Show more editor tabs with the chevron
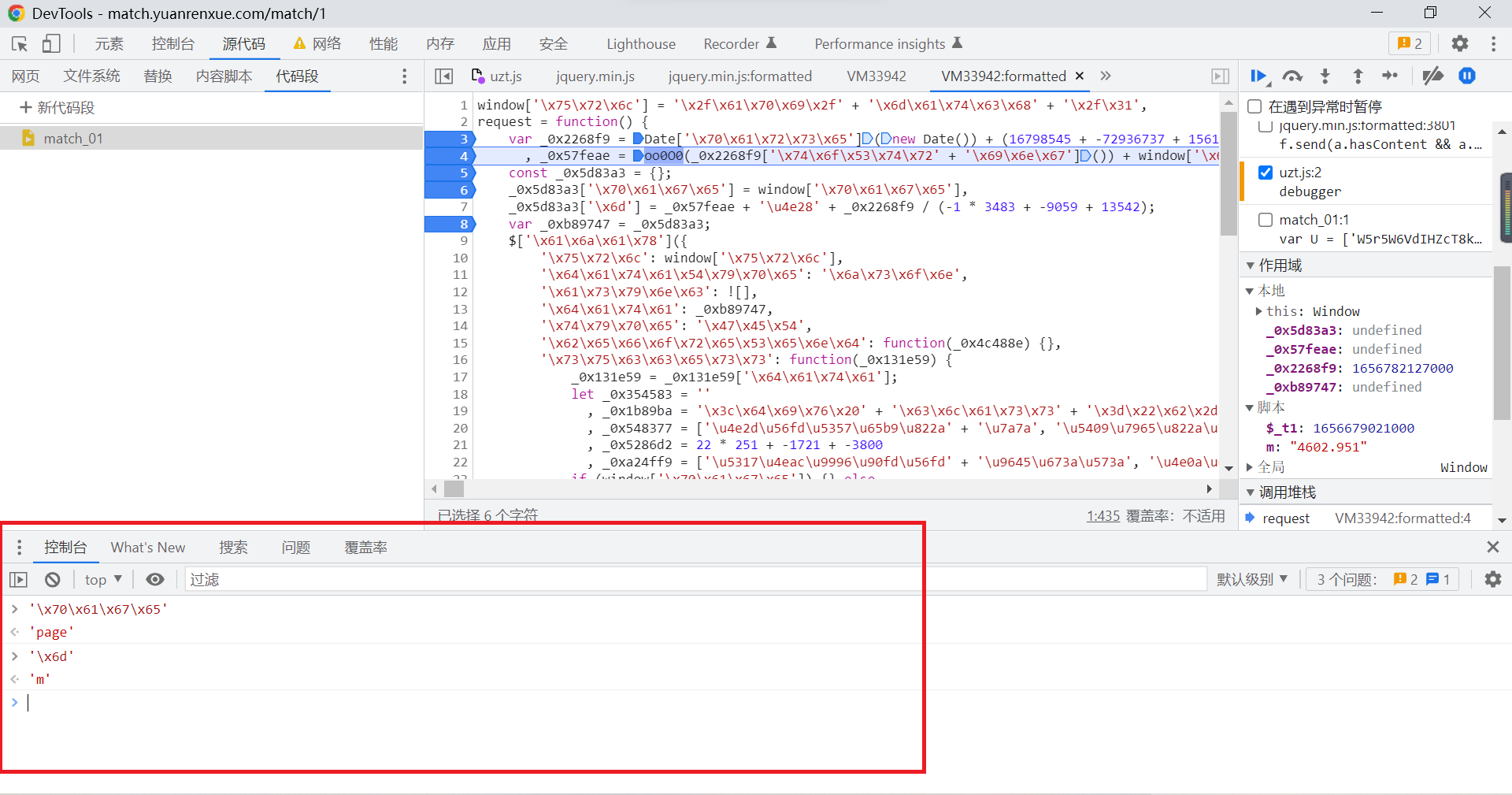 point(1106,76)
